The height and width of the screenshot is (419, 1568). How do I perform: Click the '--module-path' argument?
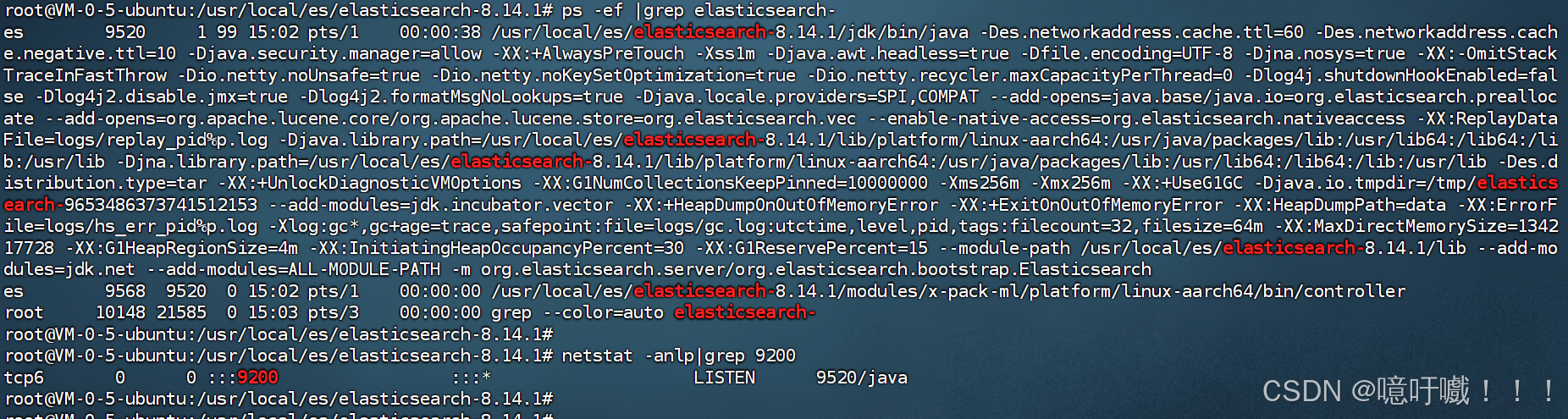coord(1004,248)
